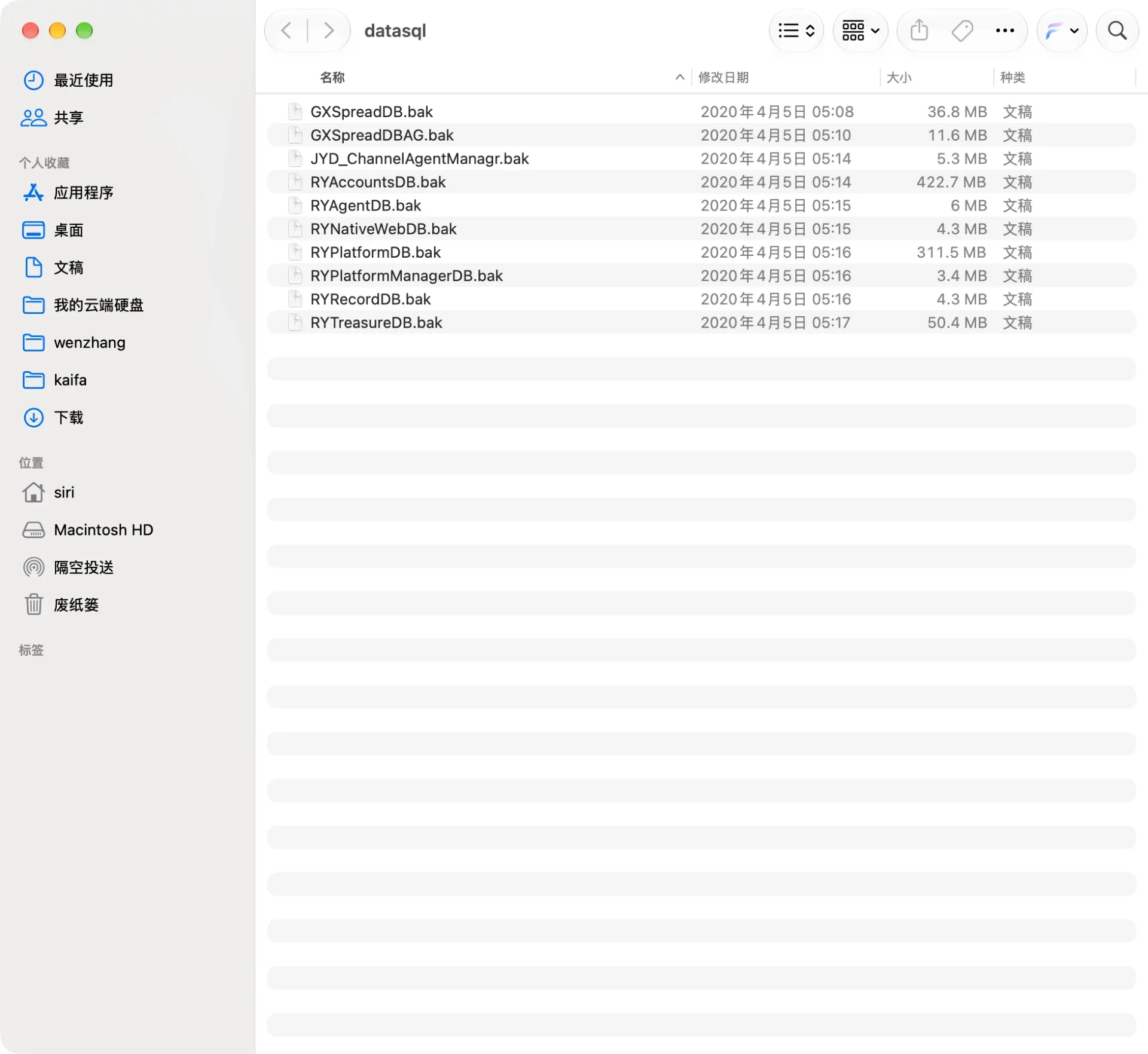The image size is (1148, 1054).
Task: Select the RYAccountsDB.bak file
Action: (x=701, y=182)
